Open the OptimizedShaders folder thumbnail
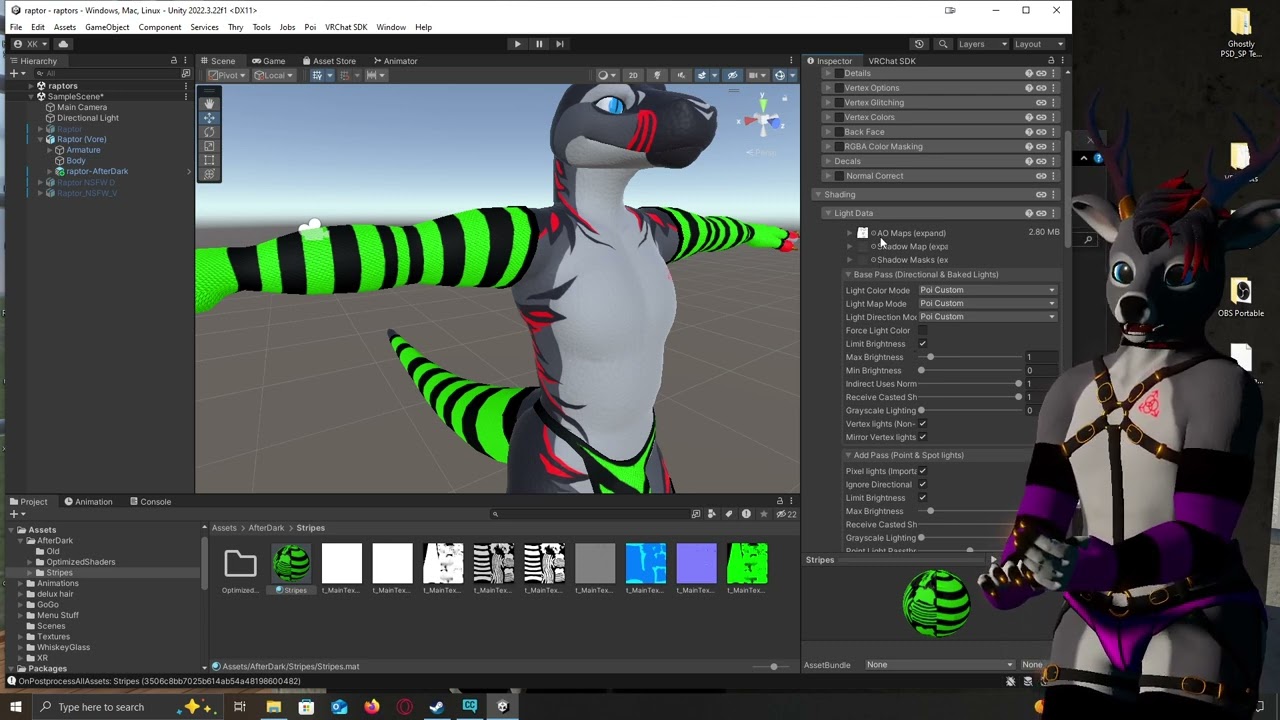 (240, 564)
